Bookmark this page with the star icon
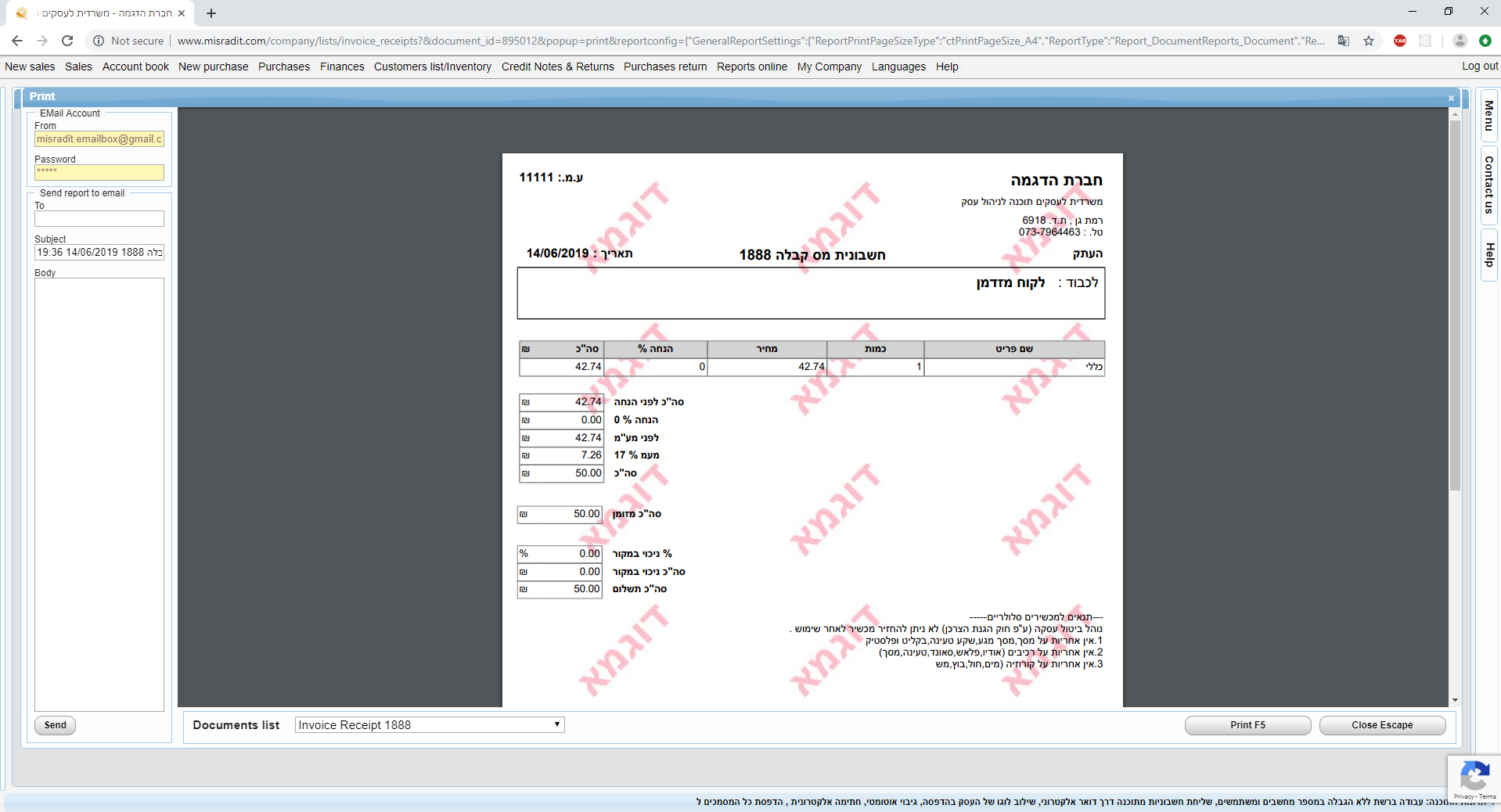Viewport: 1501px width, 812px height. pyautogui.click(x=1369, y=41)
